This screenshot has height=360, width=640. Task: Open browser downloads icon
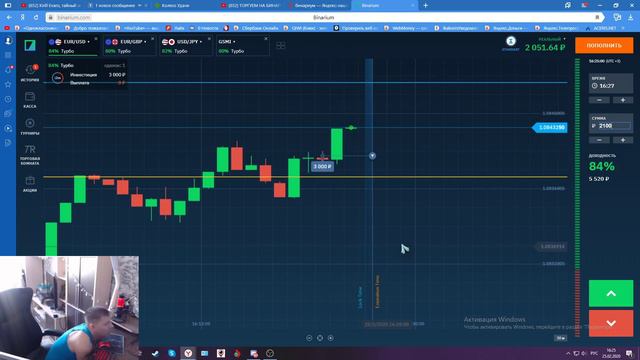631,18
